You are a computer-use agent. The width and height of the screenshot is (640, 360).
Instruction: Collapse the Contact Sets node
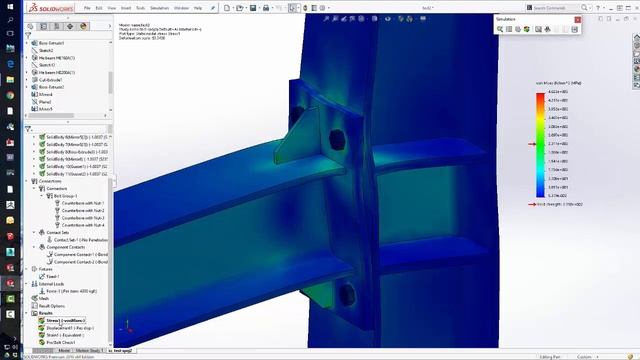35,232
